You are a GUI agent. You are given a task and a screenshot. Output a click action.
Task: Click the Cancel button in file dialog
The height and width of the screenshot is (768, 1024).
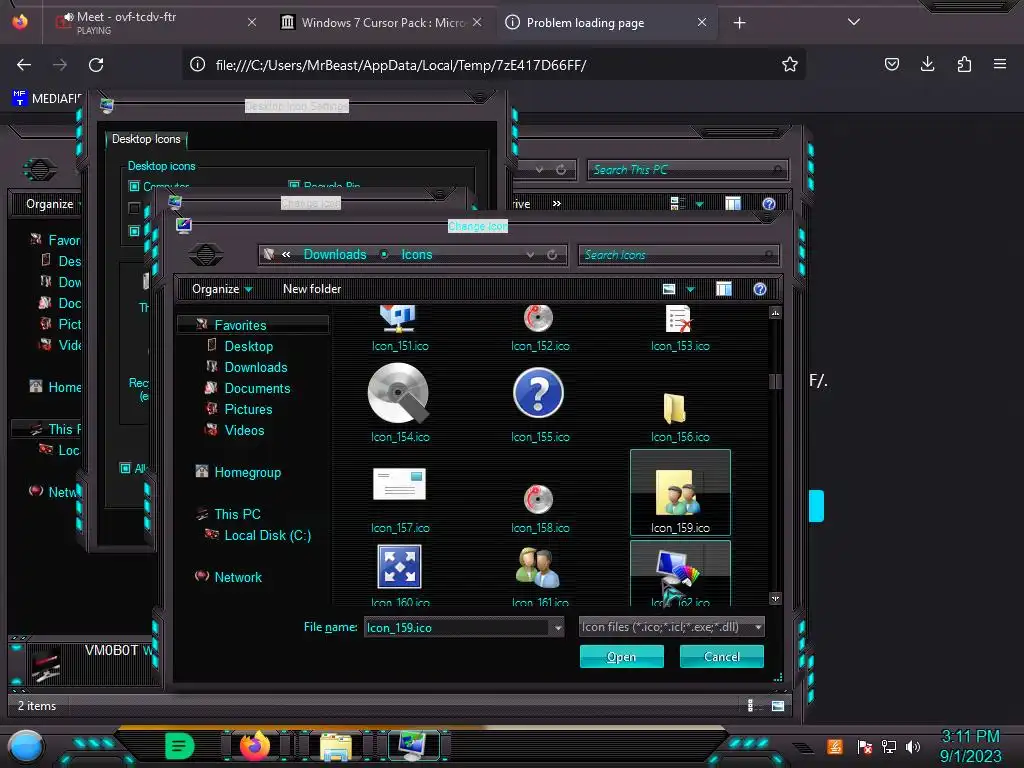tap(722, 656)
